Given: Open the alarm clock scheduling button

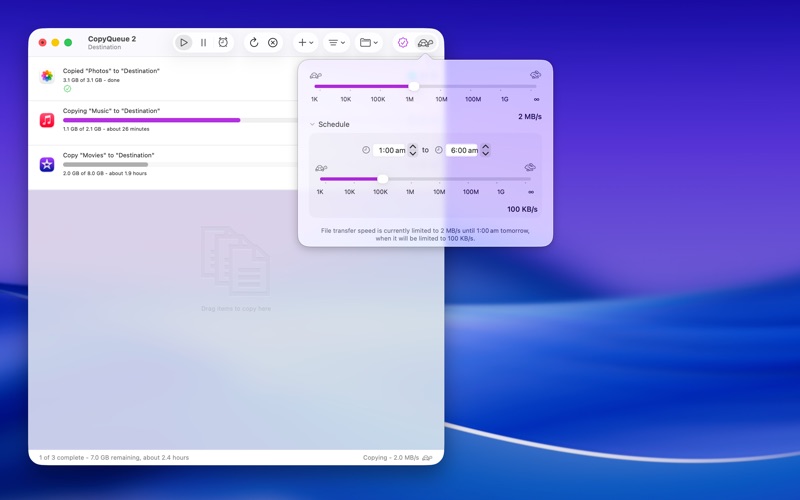Looking at the screenshot, I should coord(223,42).
